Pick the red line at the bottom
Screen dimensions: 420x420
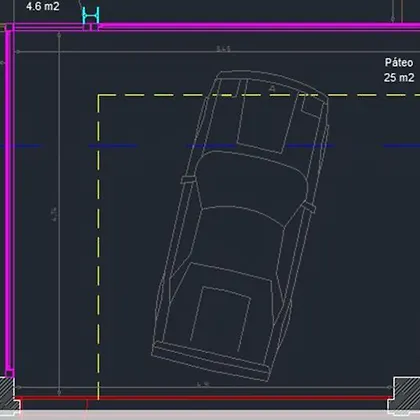pos(203,398)
